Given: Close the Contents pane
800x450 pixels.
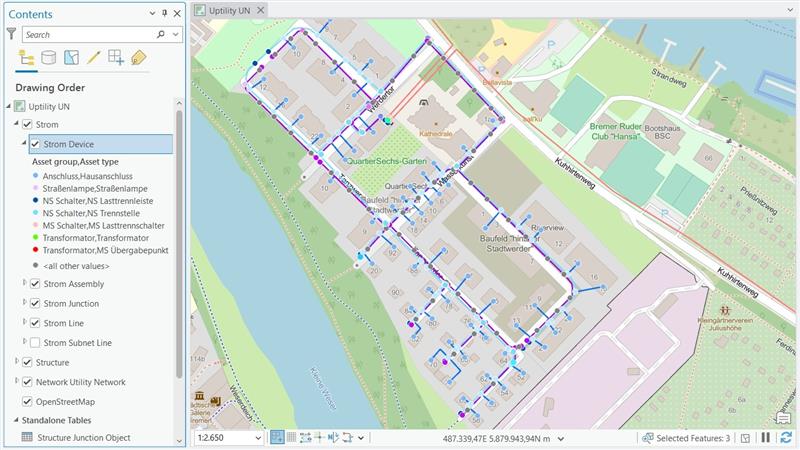Looking at the screenshot, I should pos(177,14).
